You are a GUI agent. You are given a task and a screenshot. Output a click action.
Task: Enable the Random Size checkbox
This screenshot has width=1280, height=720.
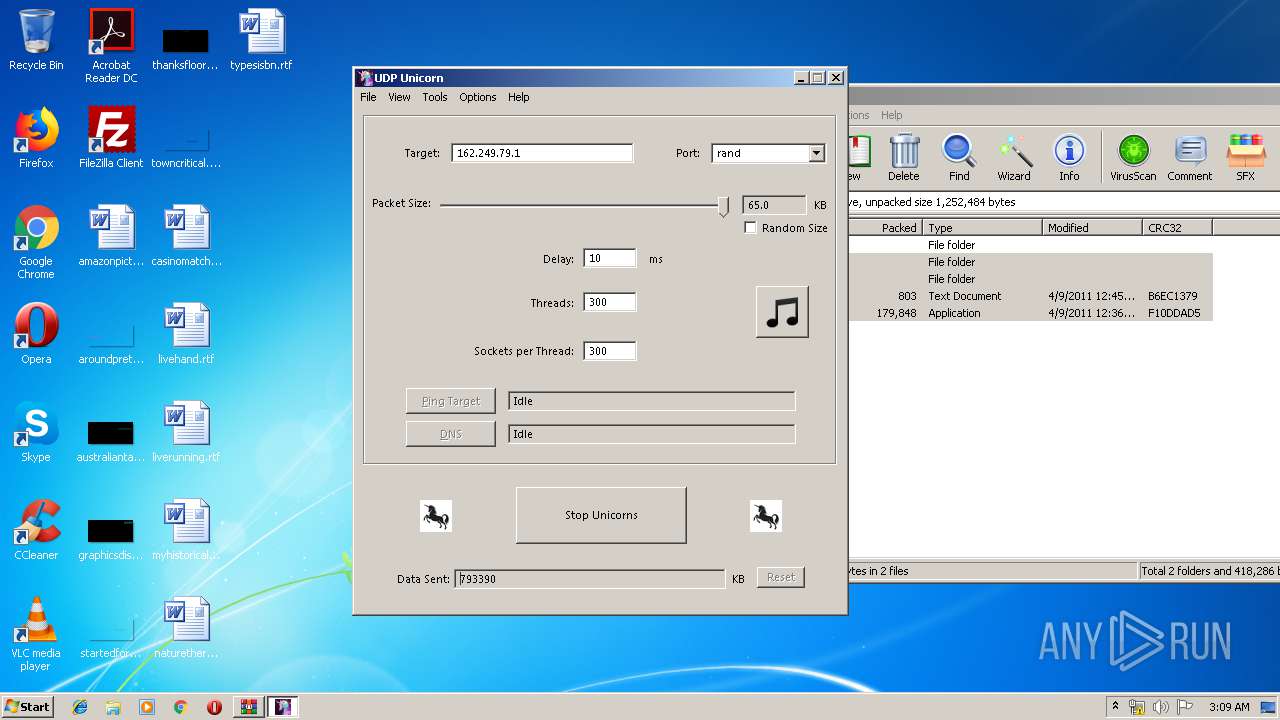point(750,228)
